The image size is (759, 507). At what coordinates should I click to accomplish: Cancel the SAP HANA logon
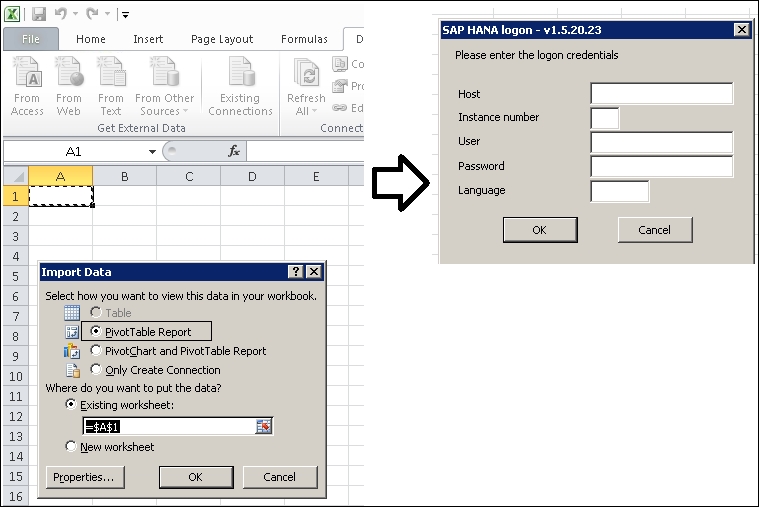pos(655,230)
